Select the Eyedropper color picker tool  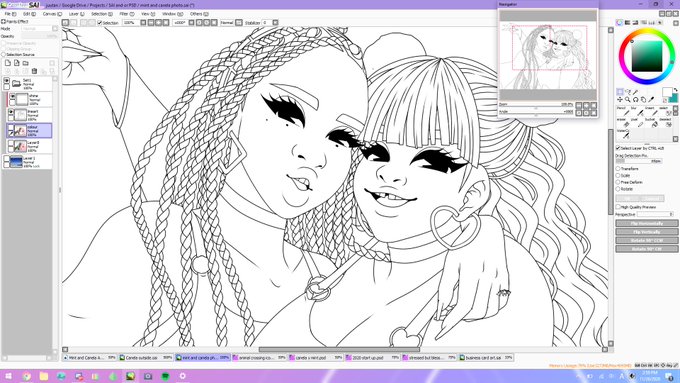point(651,99)
